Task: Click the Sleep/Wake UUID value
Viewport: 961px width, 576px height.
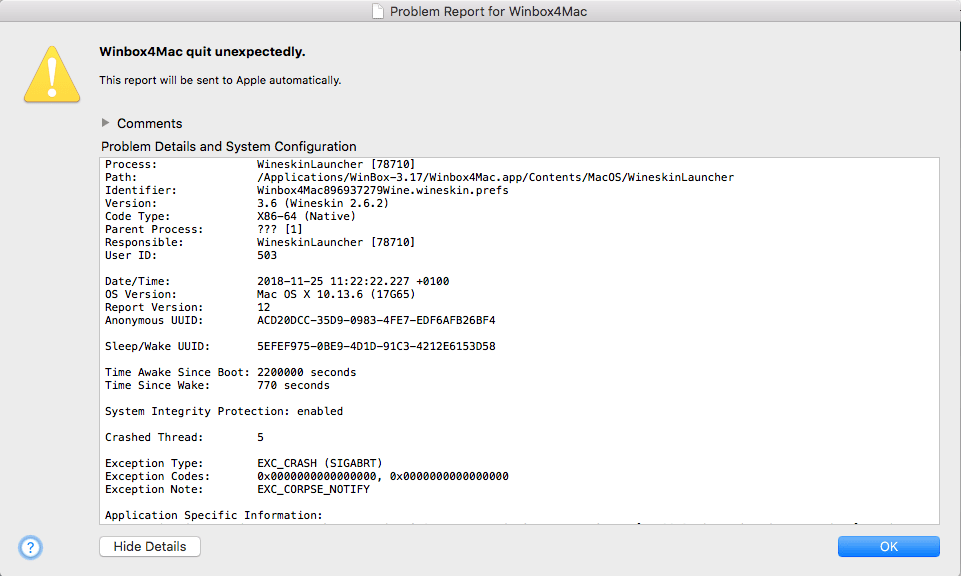Action: pyautogui.click(x=375, y=346)
